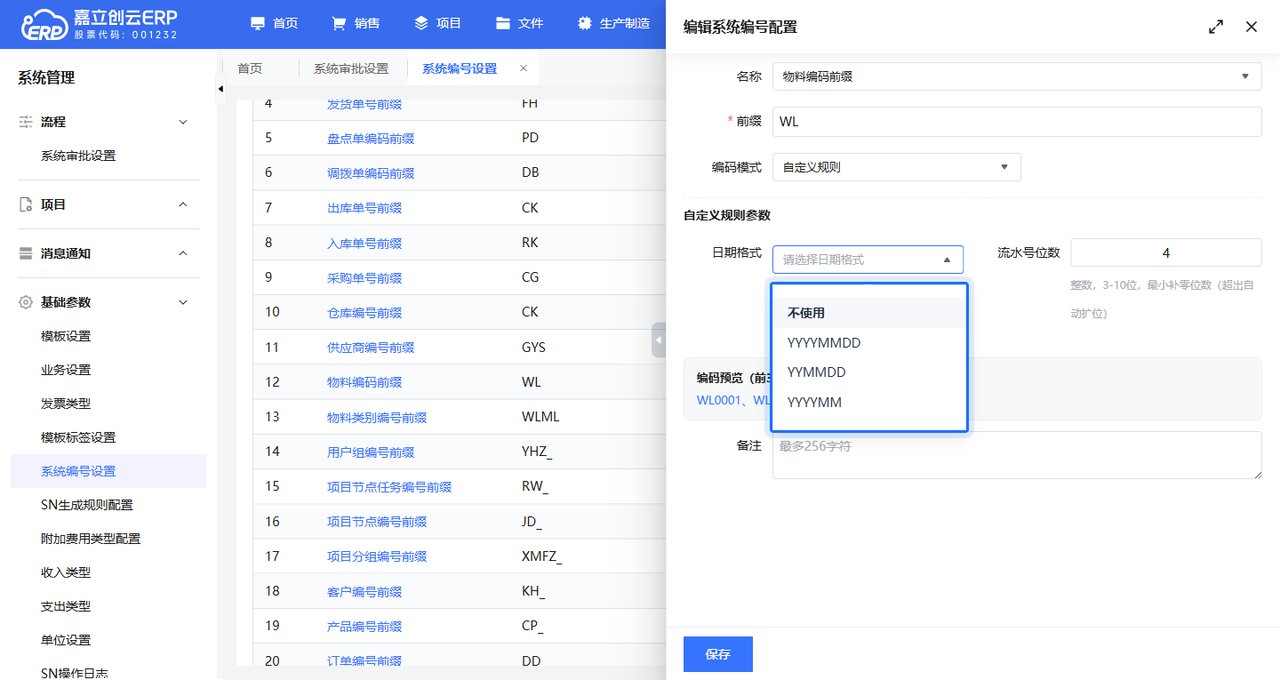Open the 产品编号前缀 link
This screenshot has width=1280, height=680.
pyautogui.click(x=365, y=627)
